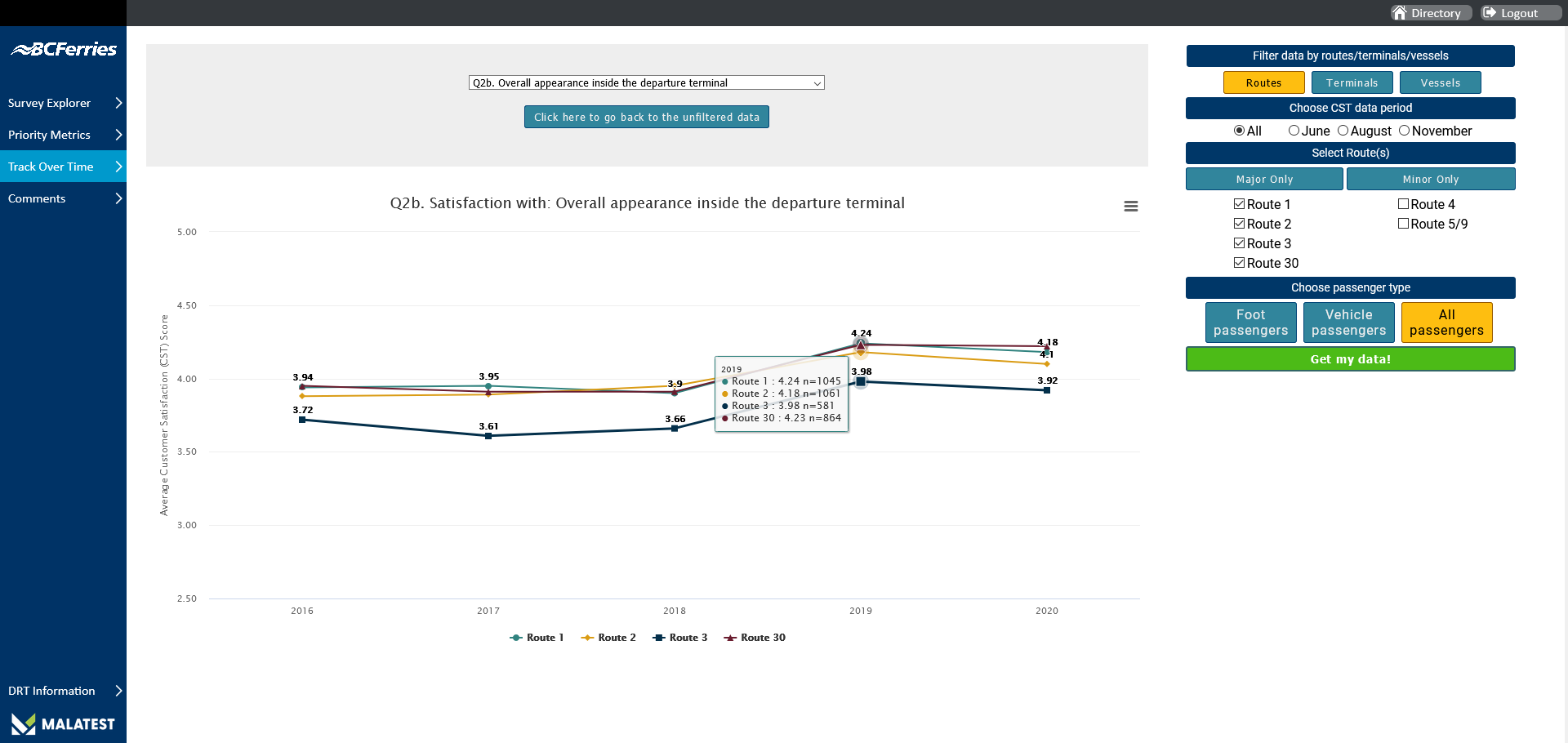Click Route 3 2020 data point 3.92
1568x743 pixels.
point(1047,390)
